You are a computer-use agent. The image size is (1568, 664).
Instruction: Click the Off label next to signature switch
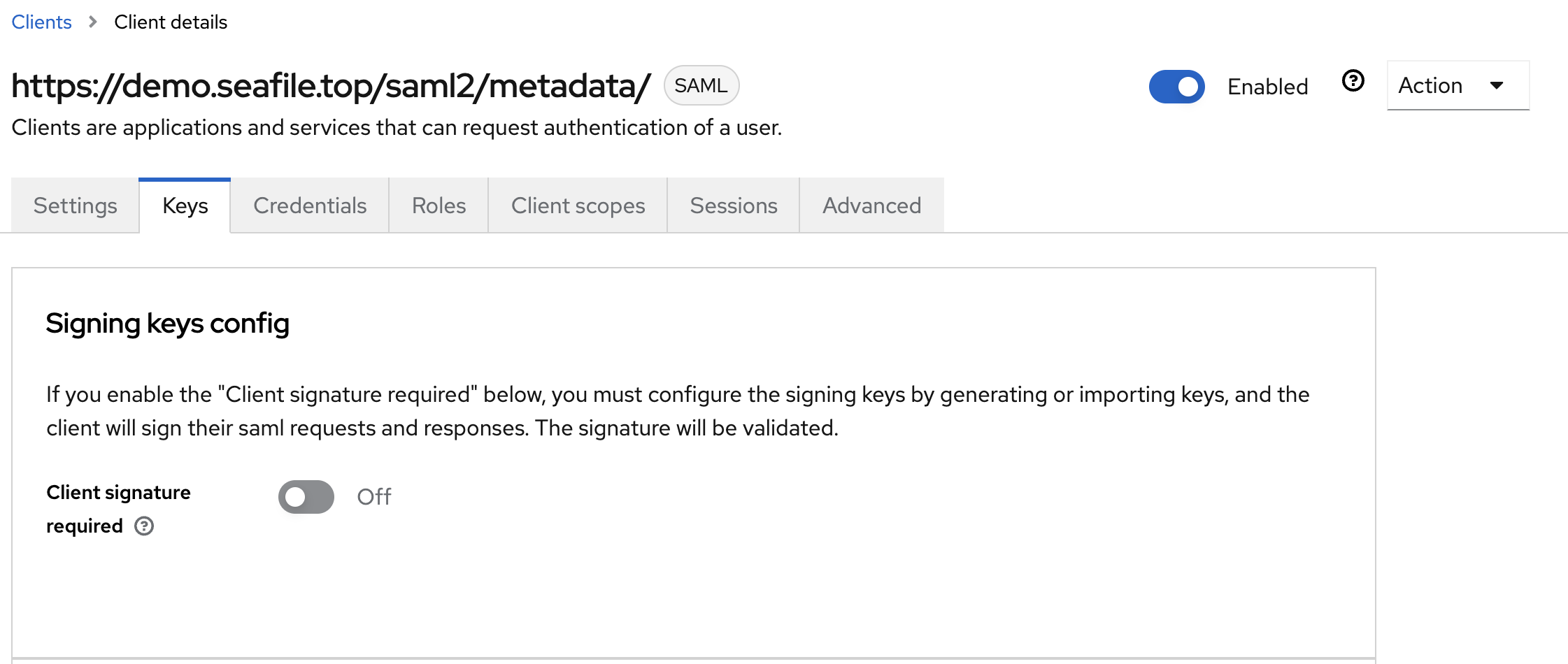pos(374,497)
